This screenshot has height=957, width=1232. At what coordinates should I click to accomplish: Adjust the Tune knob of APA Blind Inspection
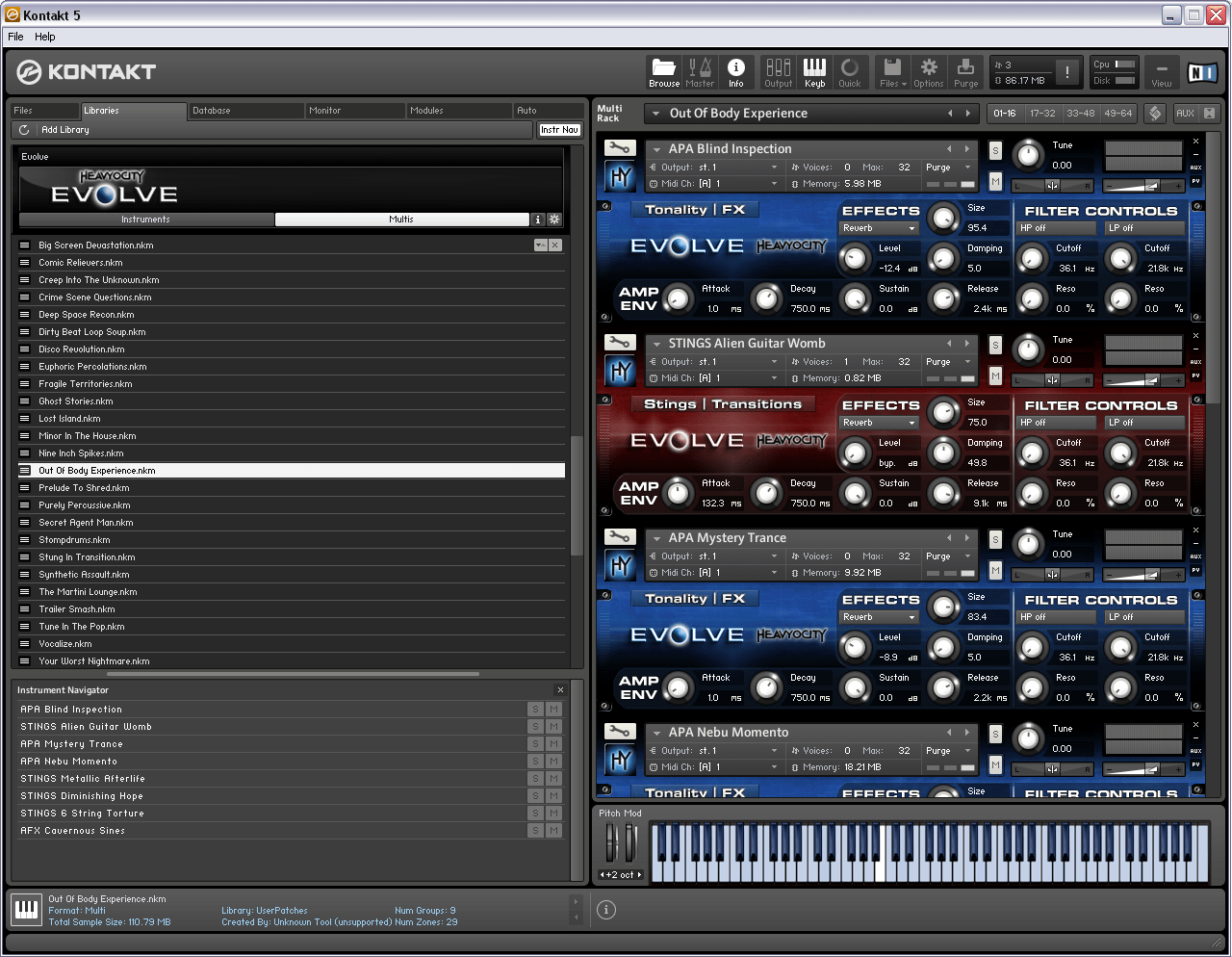tap(1029, 154)
